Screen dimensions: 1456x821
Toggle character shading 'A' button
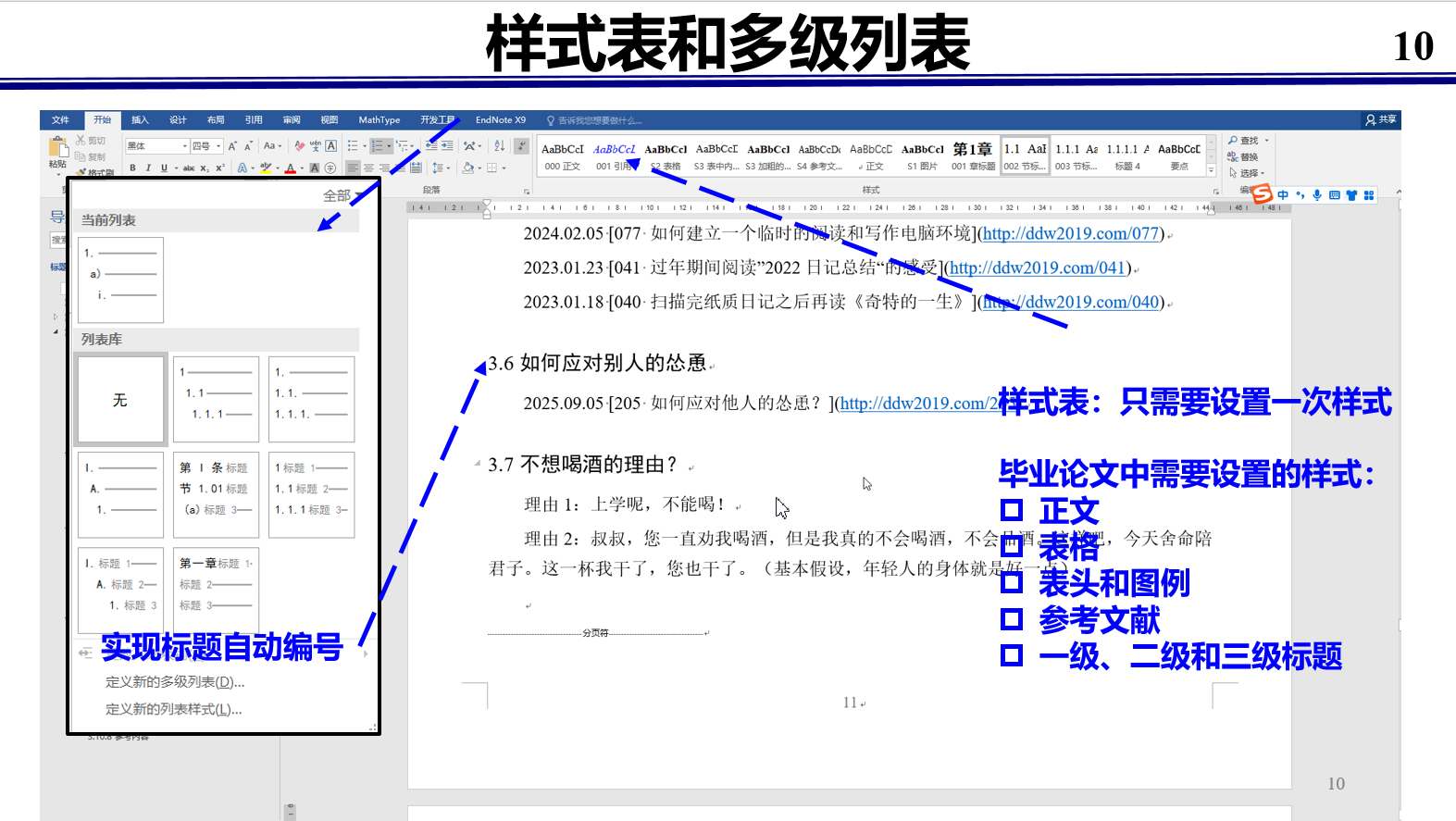coord(315,168)
